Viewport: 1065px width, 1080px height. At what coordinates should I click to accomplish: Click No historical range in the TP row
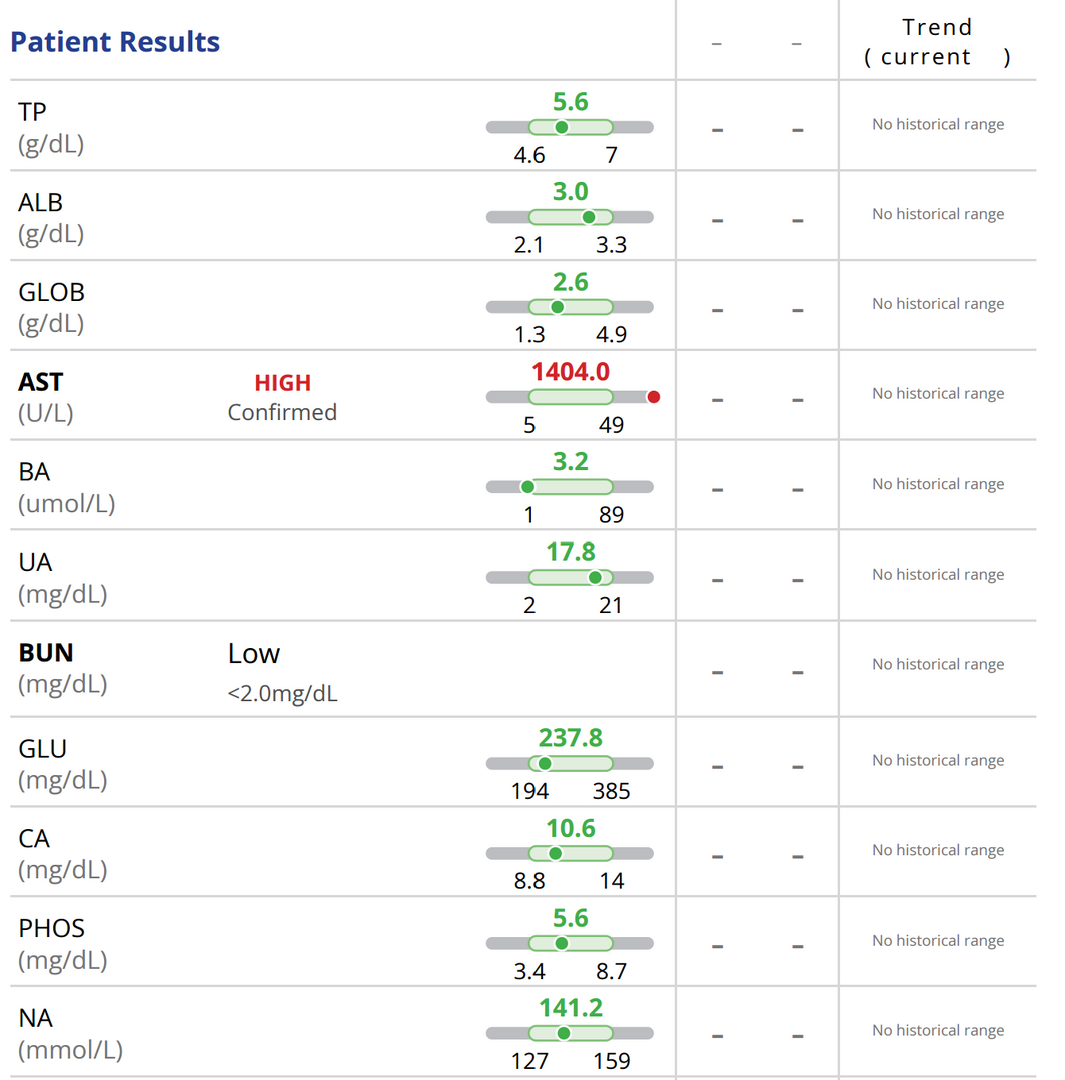pos(938,125)
